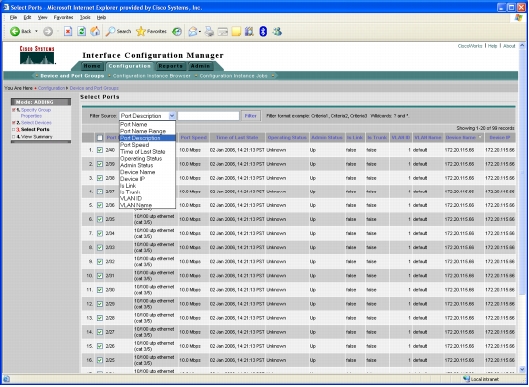
Task: Toggle select-all checkbox in table header
Action: [100, 138]
